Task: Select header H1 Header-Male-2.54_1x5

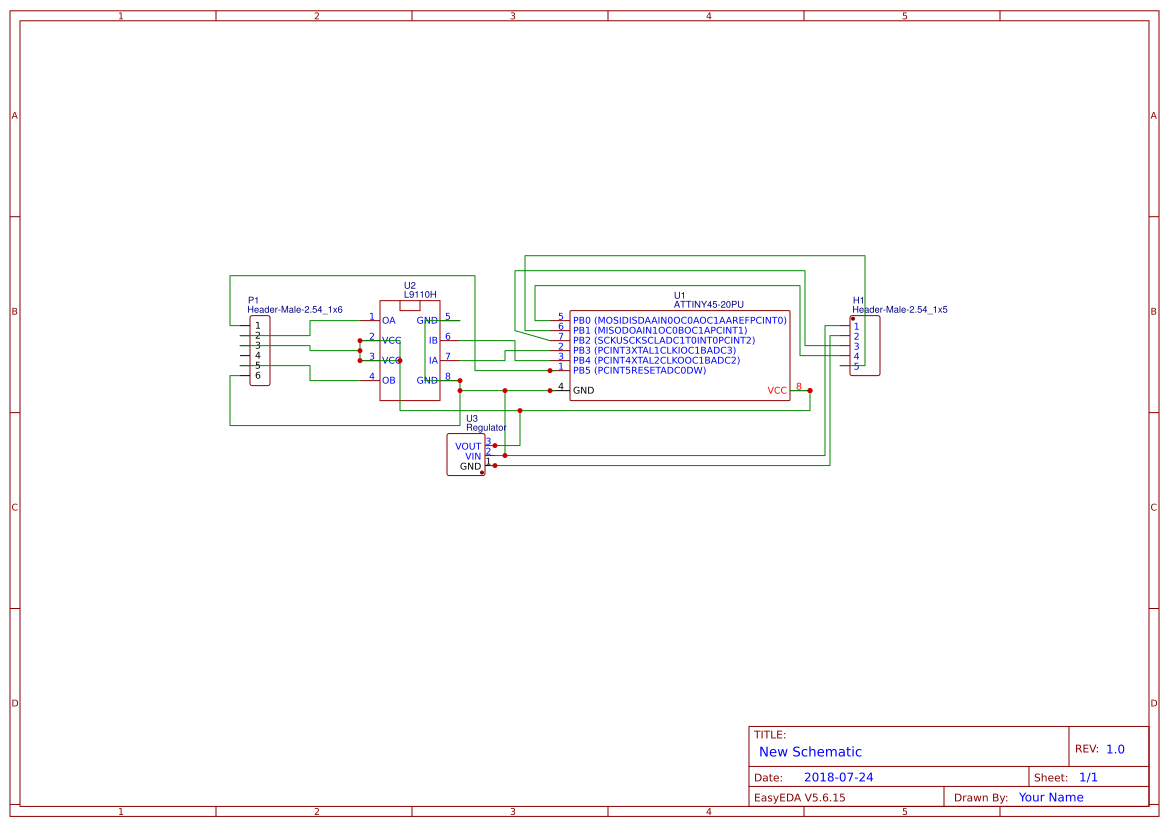Action: (865, 346)
